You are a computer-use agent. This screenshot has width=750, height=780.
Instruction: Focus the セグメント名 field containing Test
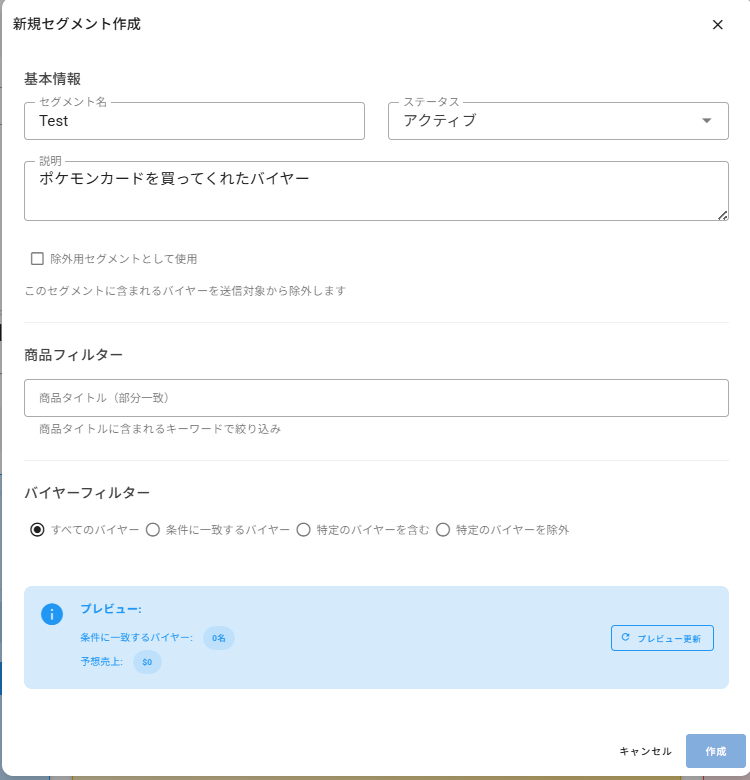click(194, 121)
